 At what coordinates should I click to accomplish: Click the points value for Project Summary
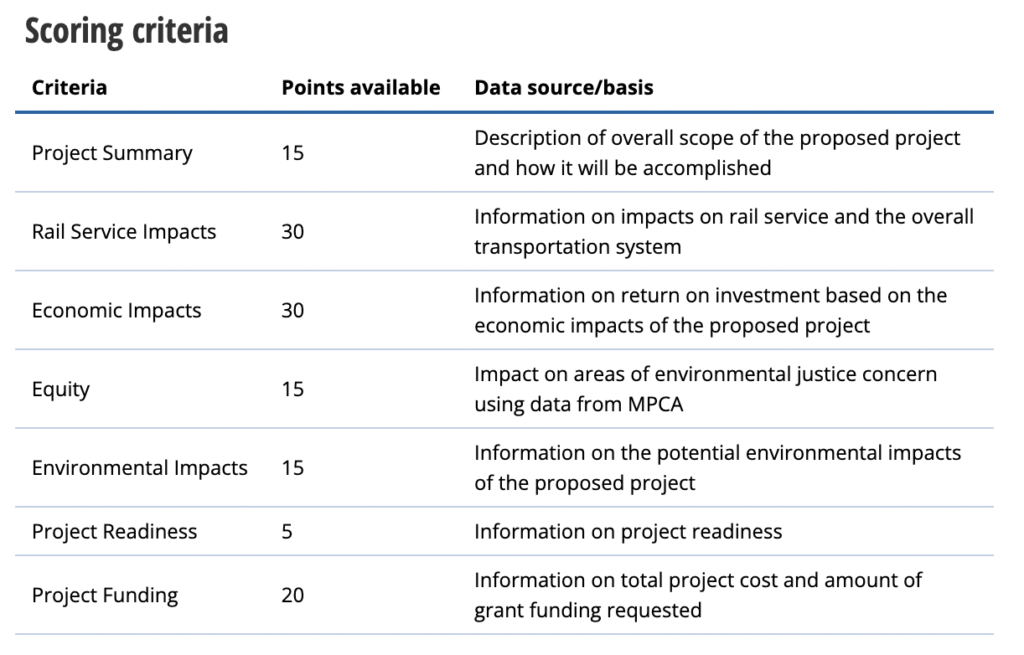pos(292,153)
